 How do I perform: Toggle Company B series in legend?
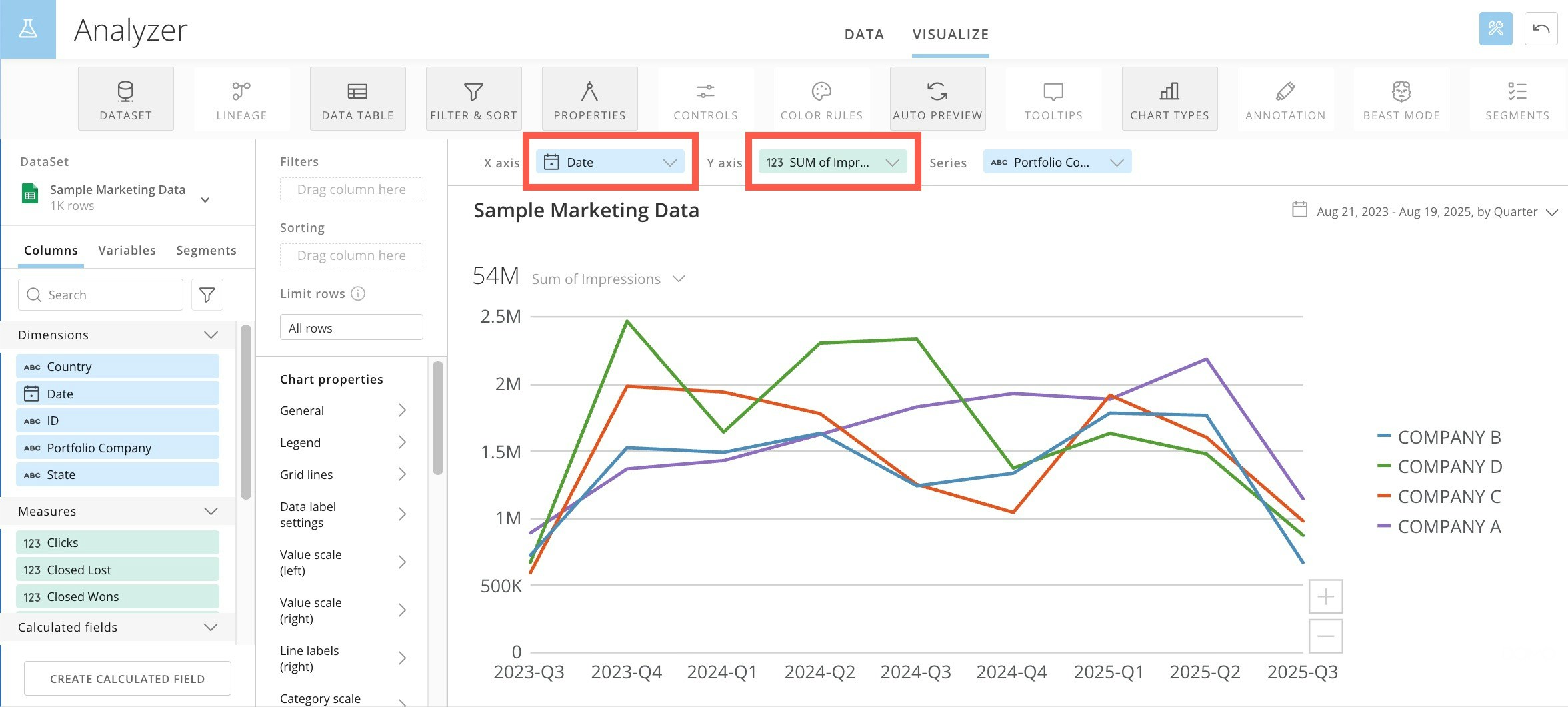click(x=1440, y=437)
